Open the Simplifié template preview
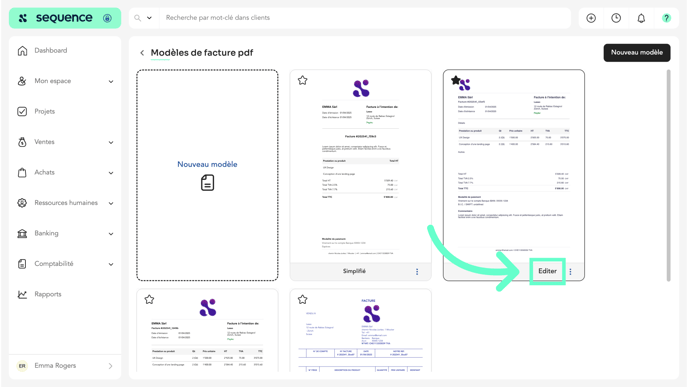The height and width of the screenshot is (387, 688). point(361,167)
